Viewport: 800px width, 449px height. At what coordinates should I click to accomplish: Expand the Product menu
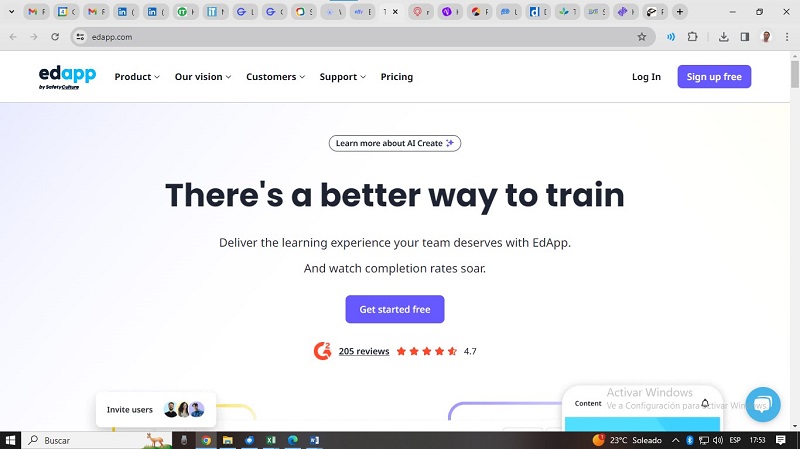[x=137, y=77]
